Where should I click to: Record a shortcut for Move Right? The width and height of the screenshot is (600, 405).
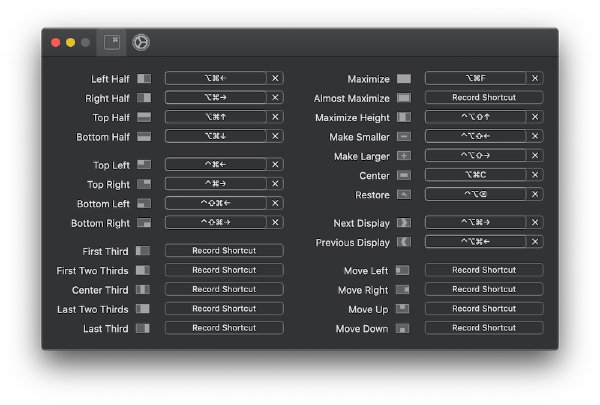click(484, 289)
